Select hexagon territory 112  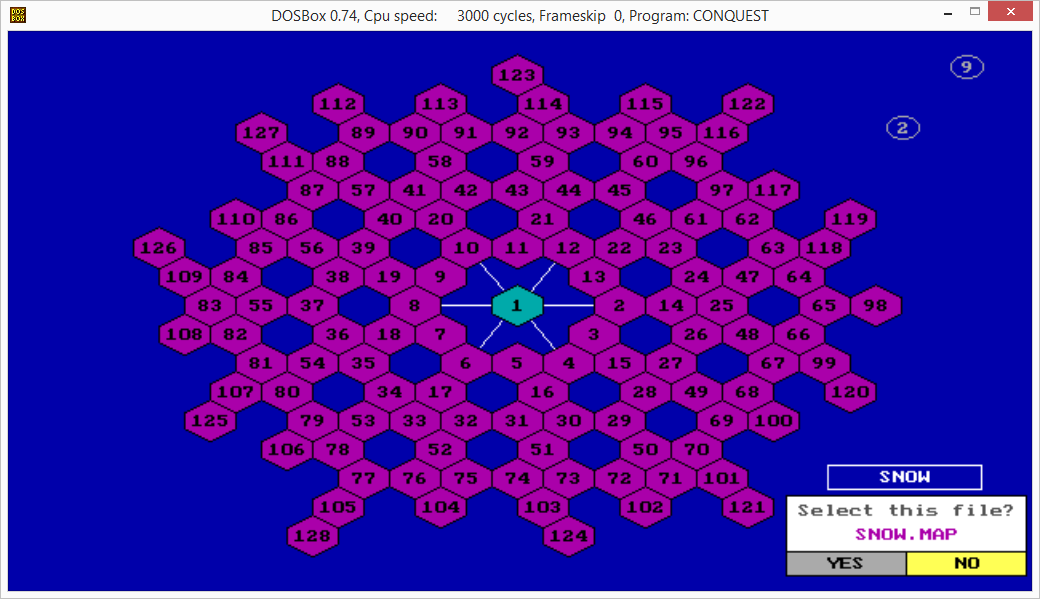coord(338,104)
